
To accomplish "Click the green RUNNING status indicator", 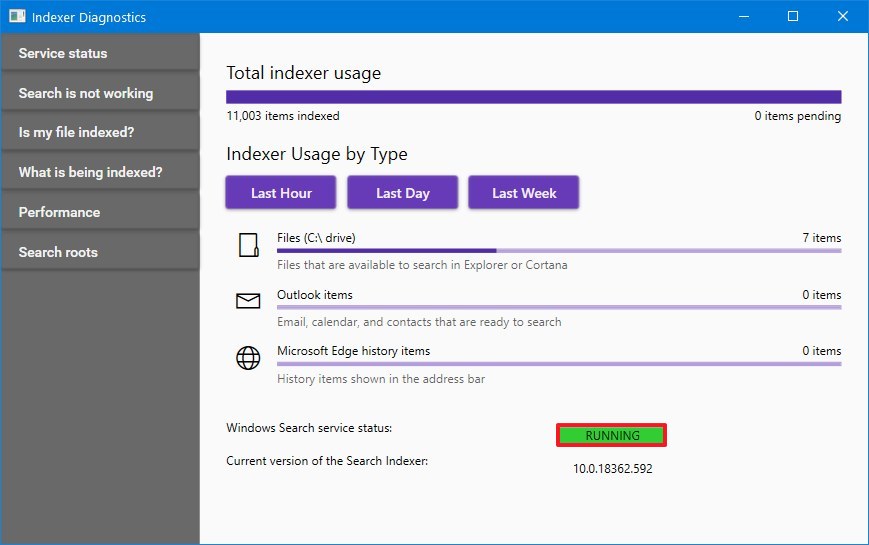I will click(x=611, y=435).
